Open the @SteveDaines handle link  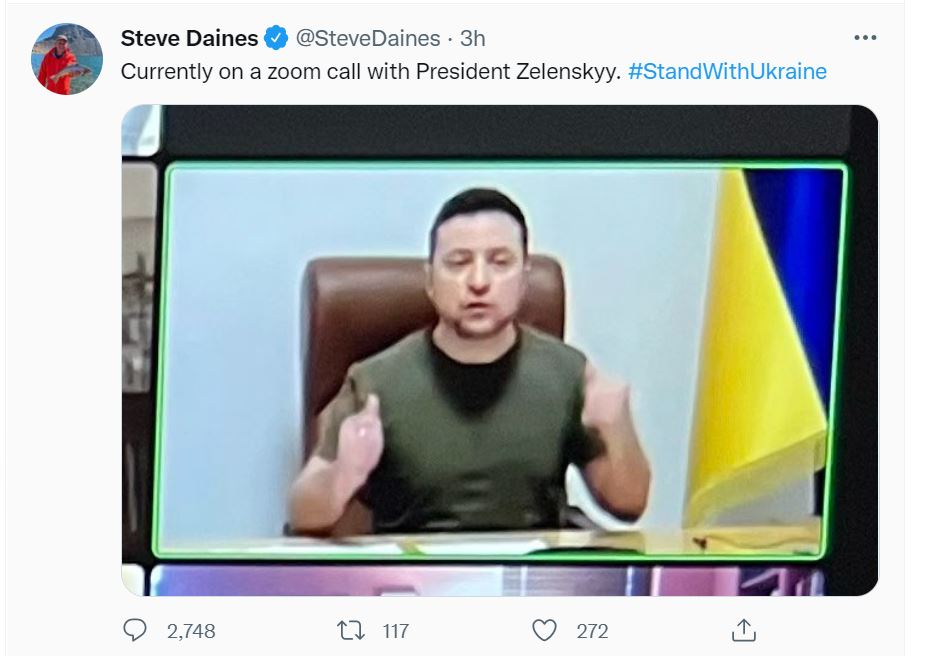point(368,38)
